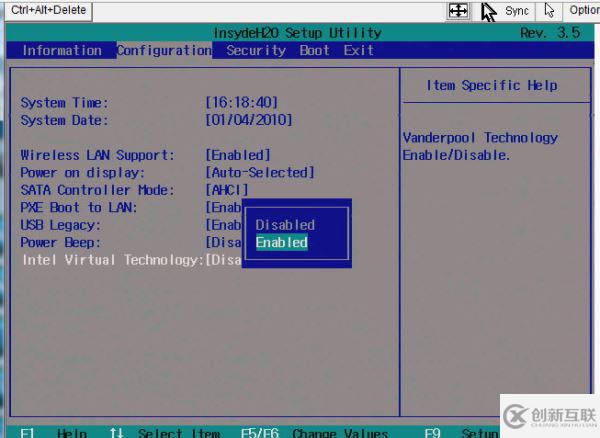
Task: Select the Wireless LAN Support Enabled value
Action: [x=238, y=155]
